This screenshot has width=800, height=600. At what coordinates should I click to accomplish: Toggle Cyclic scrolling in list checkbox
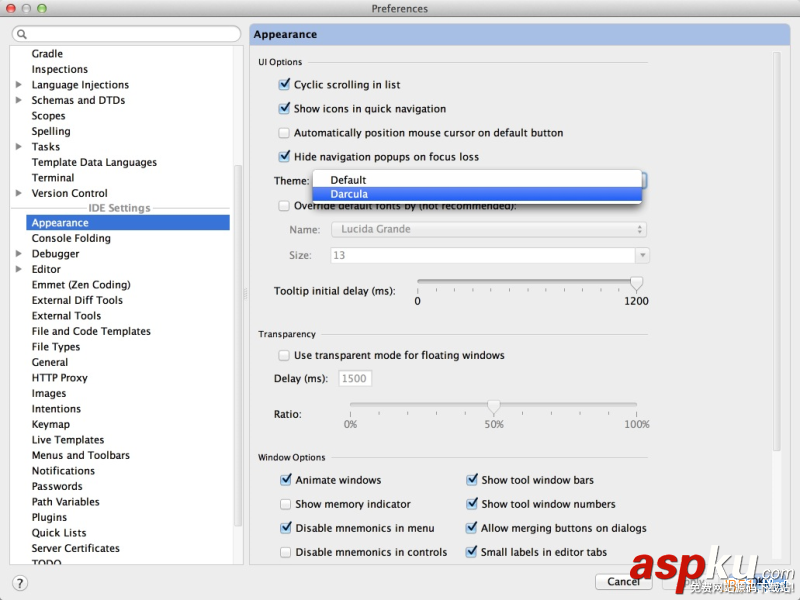284,84
